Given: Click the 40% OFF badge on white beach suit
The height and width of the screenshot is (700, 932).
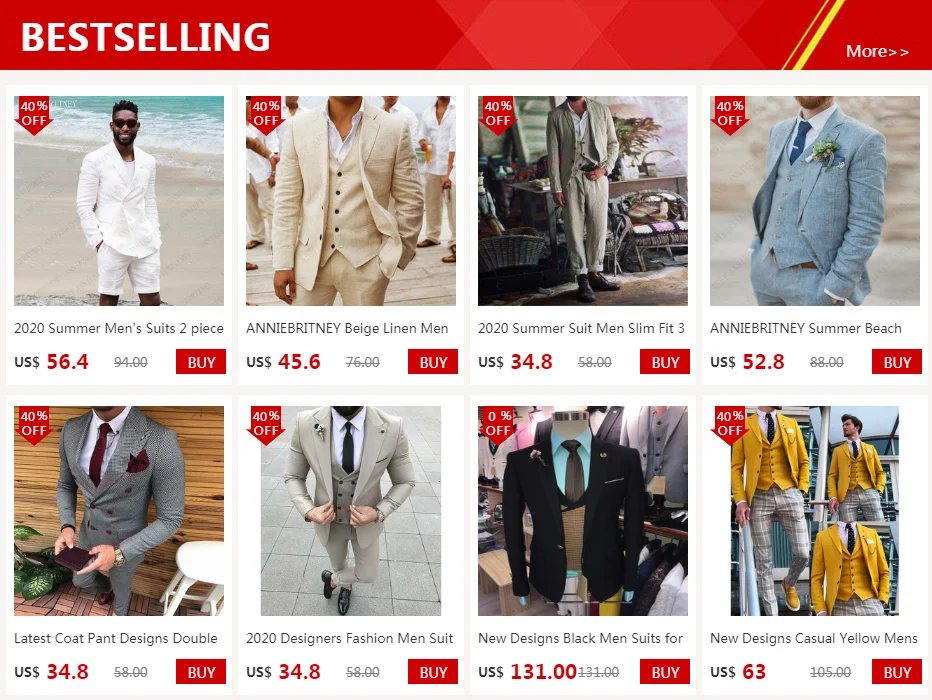Looking at the screenshot, I should [x=34, y=115].
